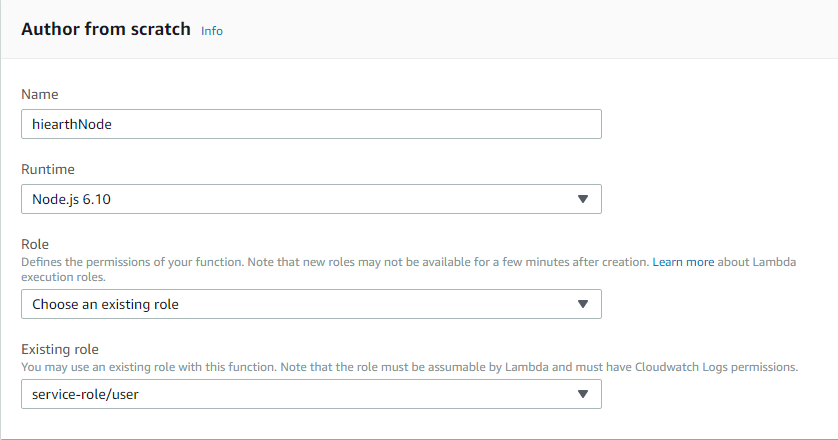The width and height of the screenshot is (838, 440).
Task: Click the triangle arrow on Existing role dropdown
Action: [x=584, y=395]
